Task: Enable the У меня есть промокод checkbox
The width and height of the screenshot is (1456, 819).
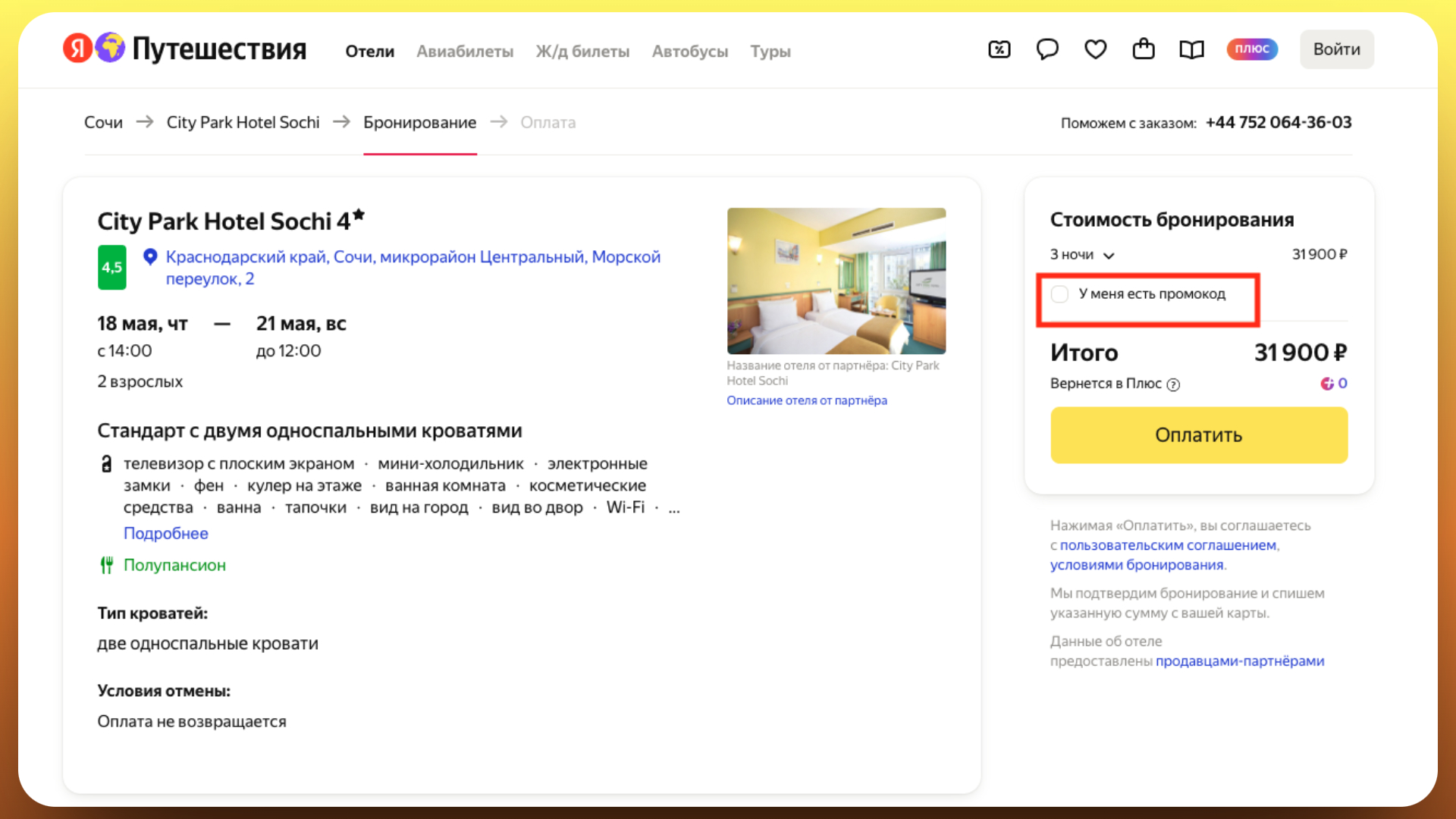Action: 1060,294
